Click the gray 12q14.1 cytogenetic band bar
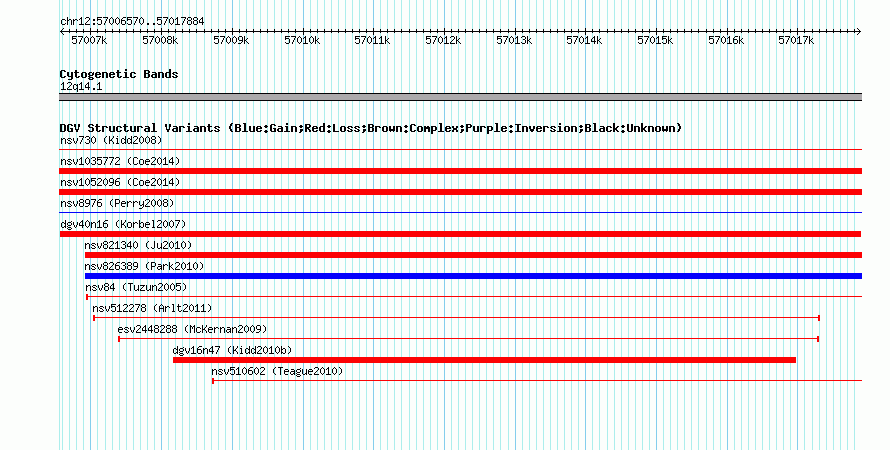The height and width of the screenshot is (450, 890). coord(460,97)
